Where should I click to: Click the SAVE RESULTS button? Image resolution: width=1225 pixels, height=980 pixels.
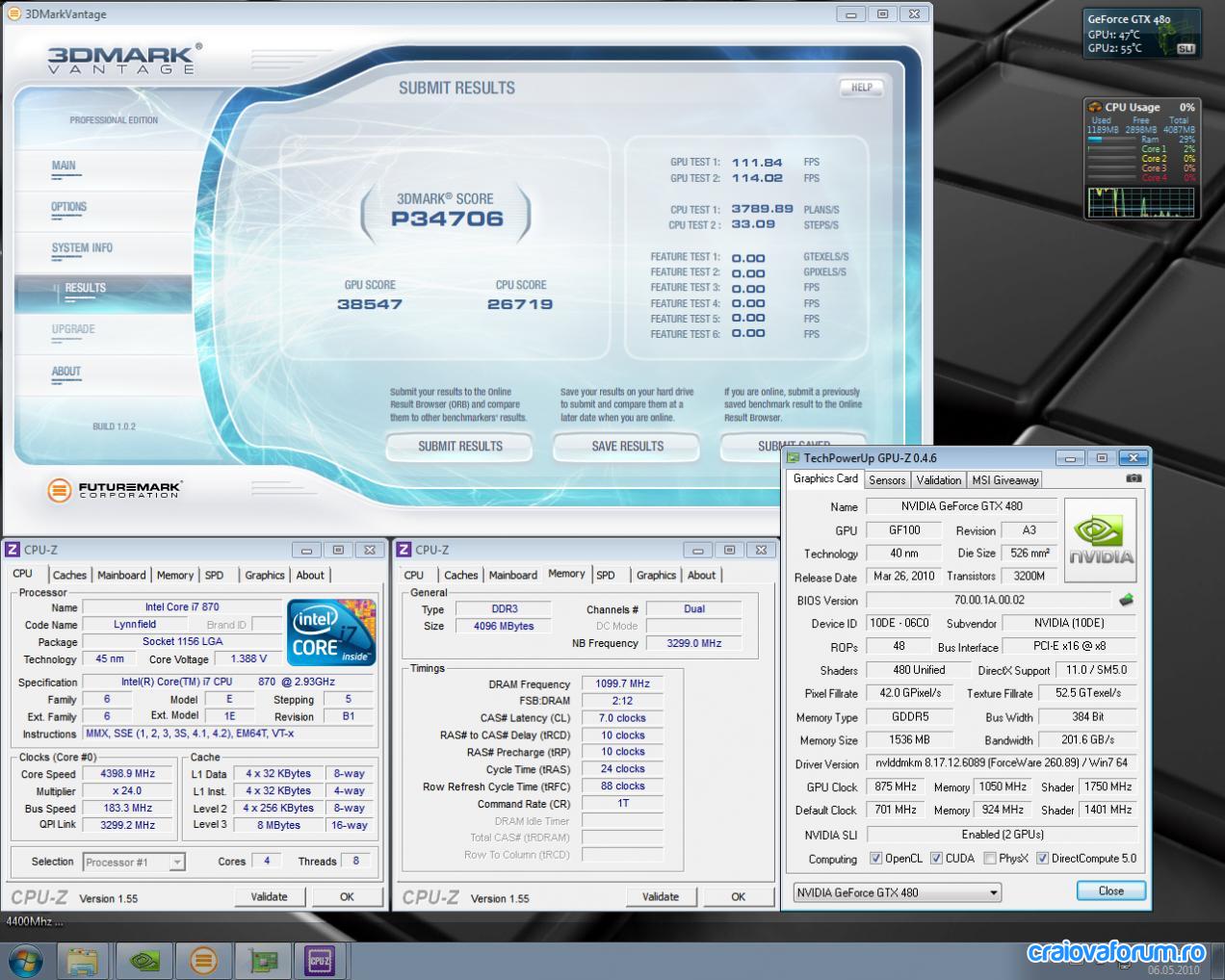[627, 447]
